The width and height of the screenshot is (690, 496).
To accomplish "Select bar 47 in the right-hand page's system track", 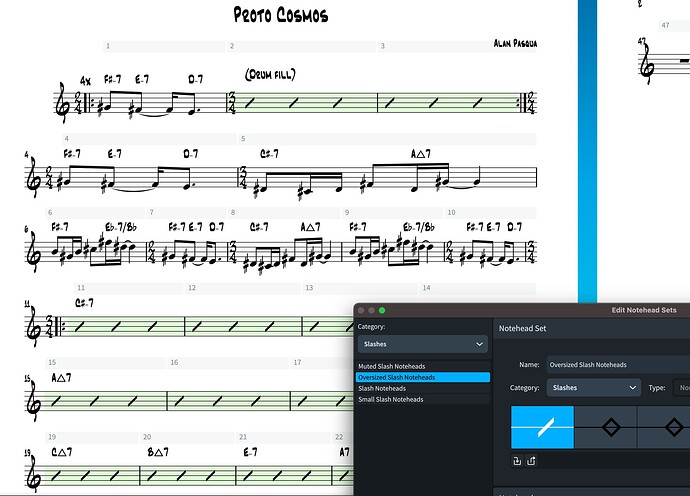I will 674,26.
